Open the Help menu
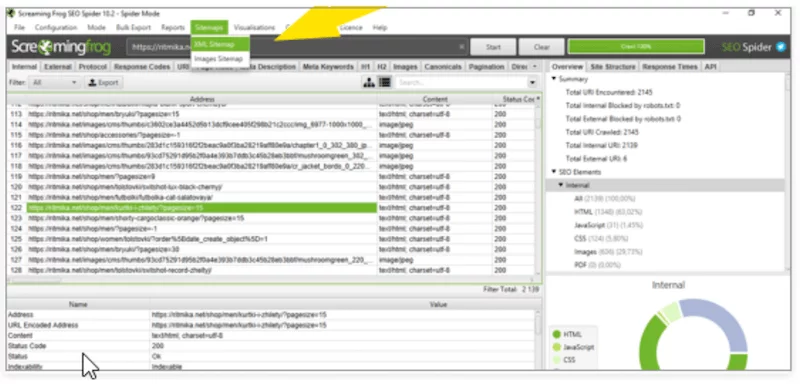The width and height of the screenshot is (800, 384). (380, 28)
